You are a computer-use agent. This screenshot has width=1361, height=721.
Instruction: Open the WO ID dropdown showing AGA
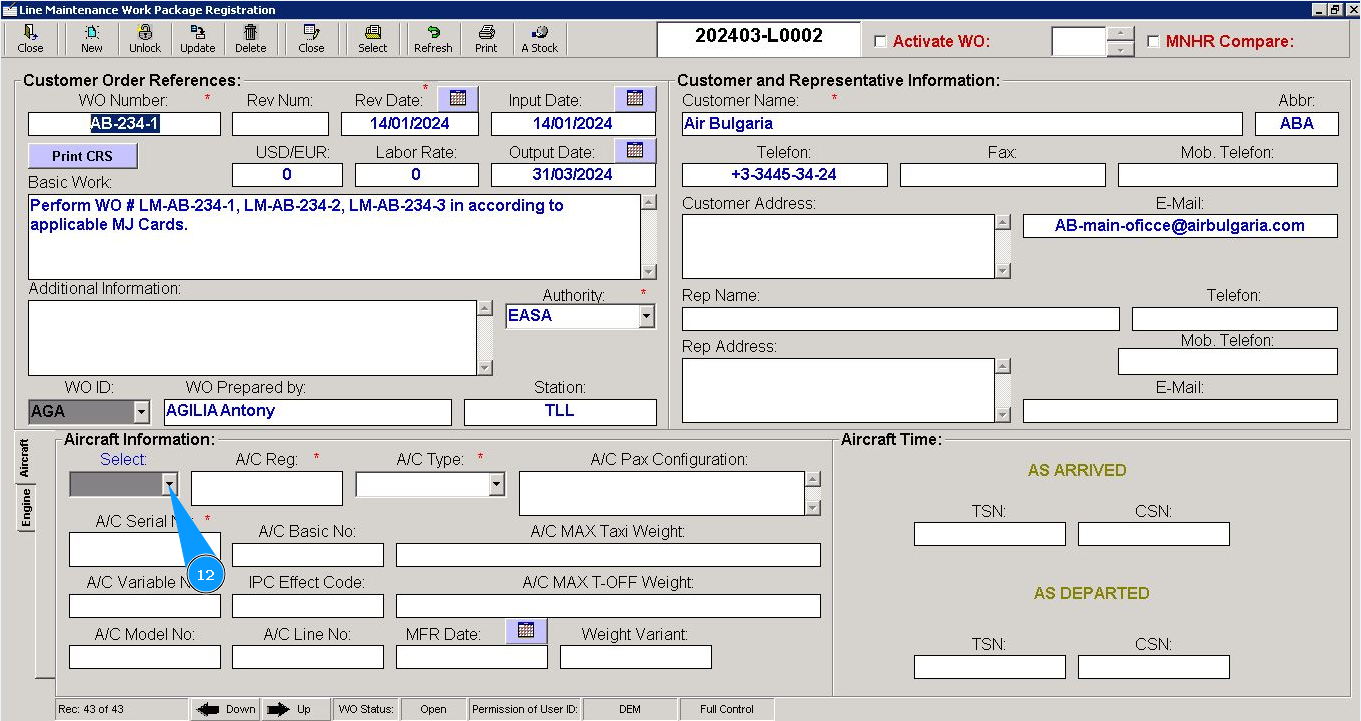tap(141, 412)
